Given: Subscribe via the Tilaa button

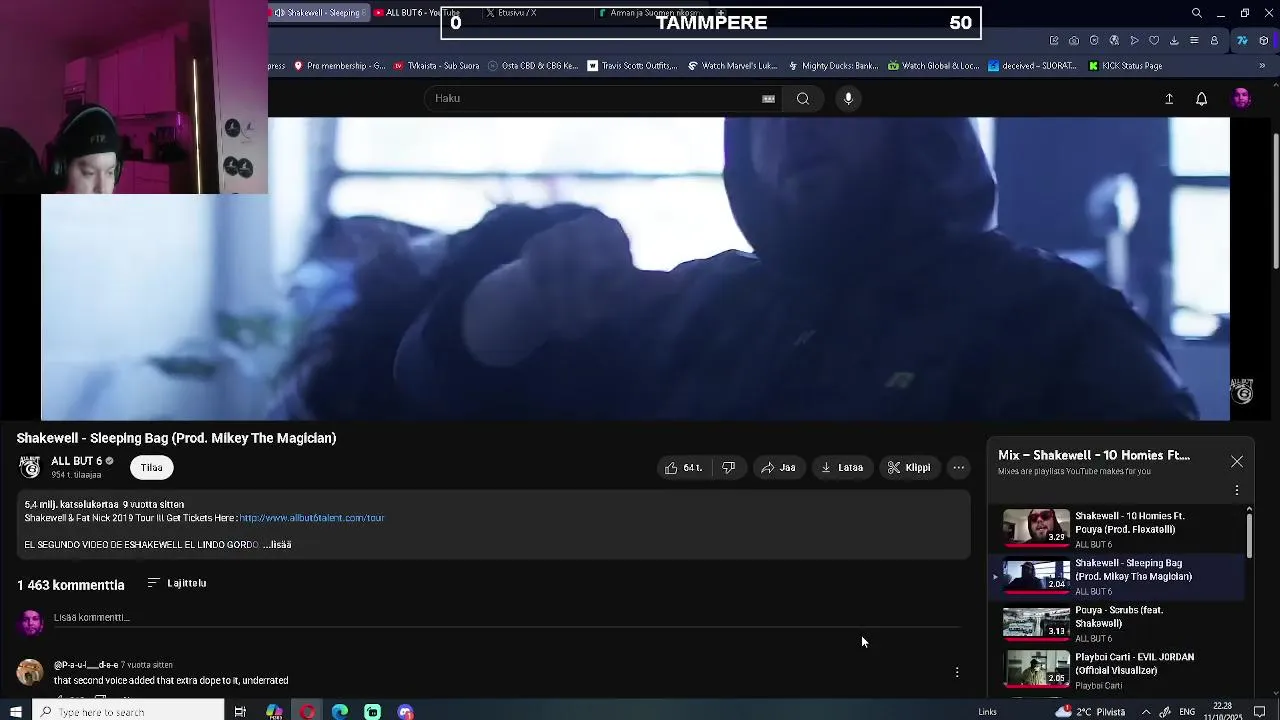Looking at the screenshot, I should (x=151, y=467).
